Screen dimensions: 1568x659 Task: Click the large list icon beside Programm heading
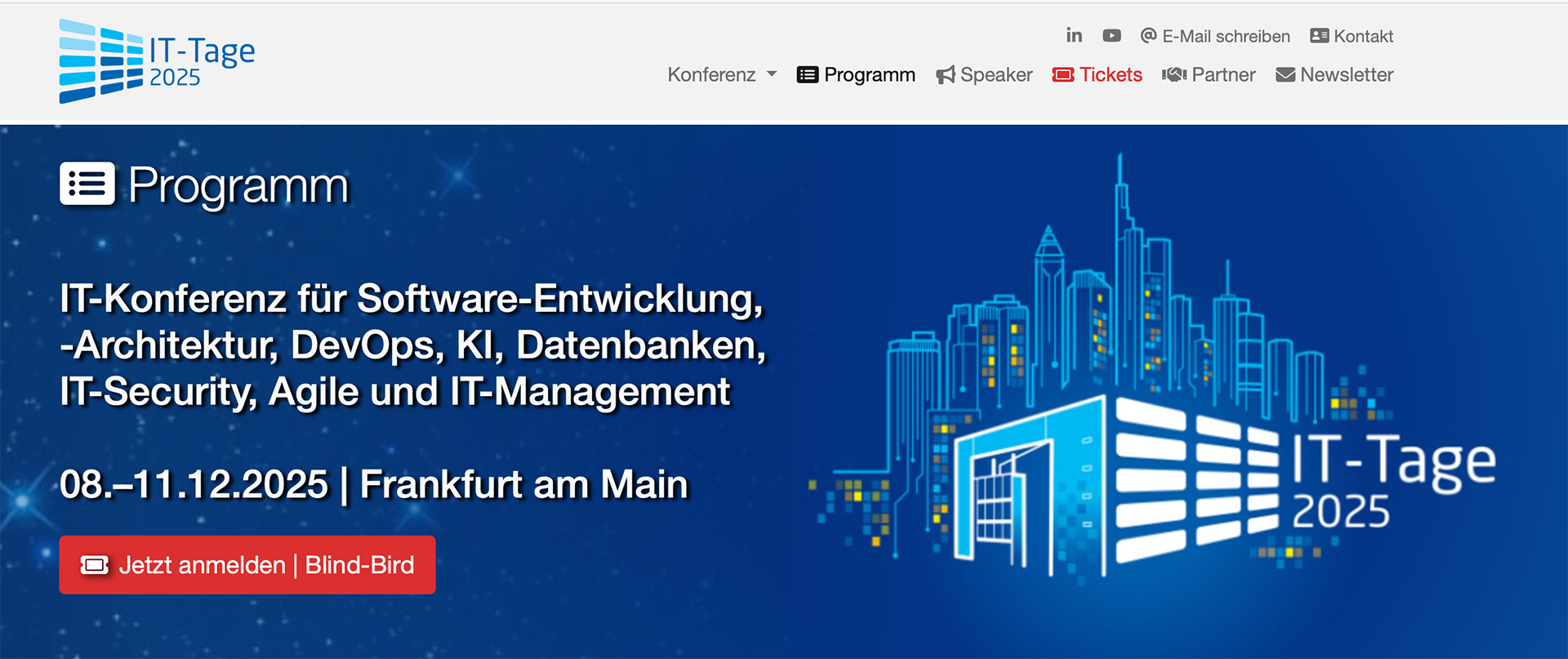coord(87,185)
